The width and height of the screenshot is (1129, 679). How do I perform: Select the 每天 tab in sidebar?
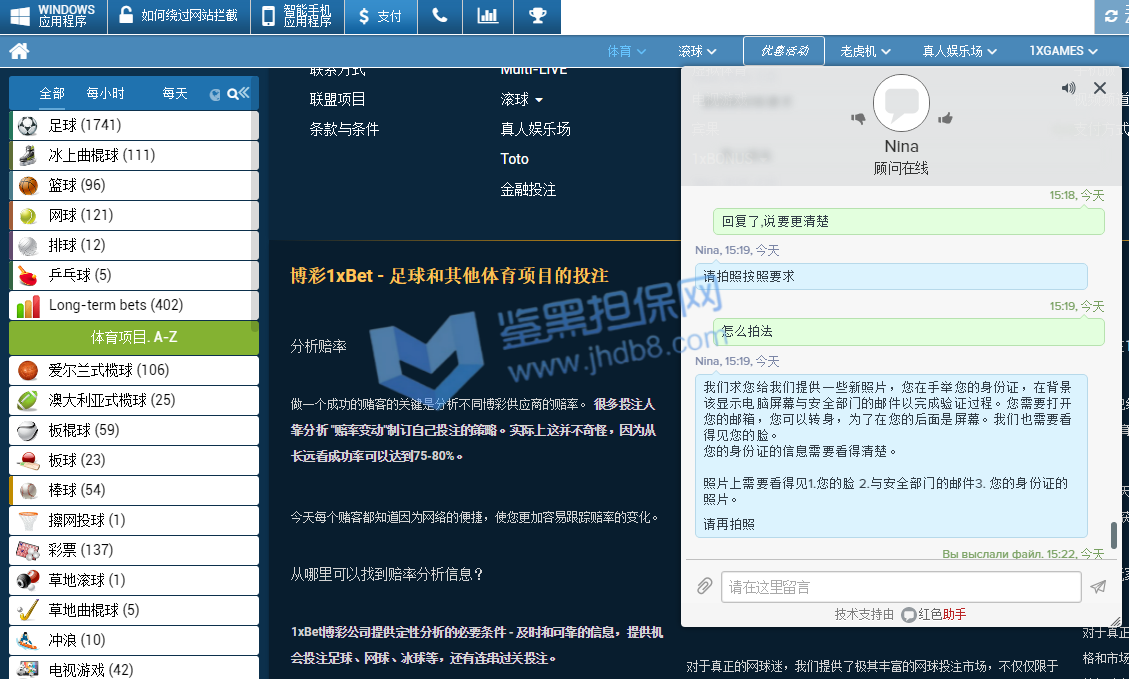click(175, 93)
